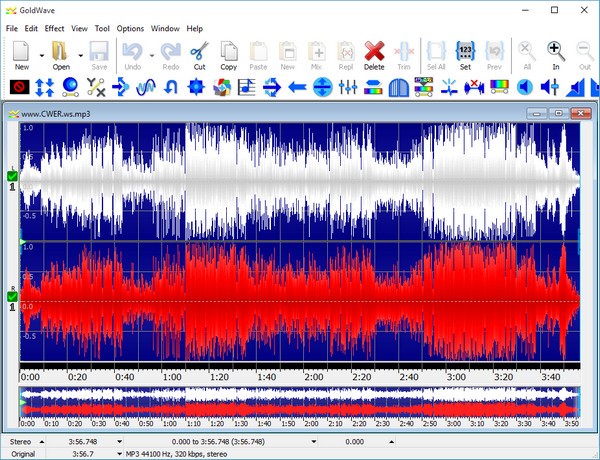
Task: Open the Effect menu
Action: (54, 29)
